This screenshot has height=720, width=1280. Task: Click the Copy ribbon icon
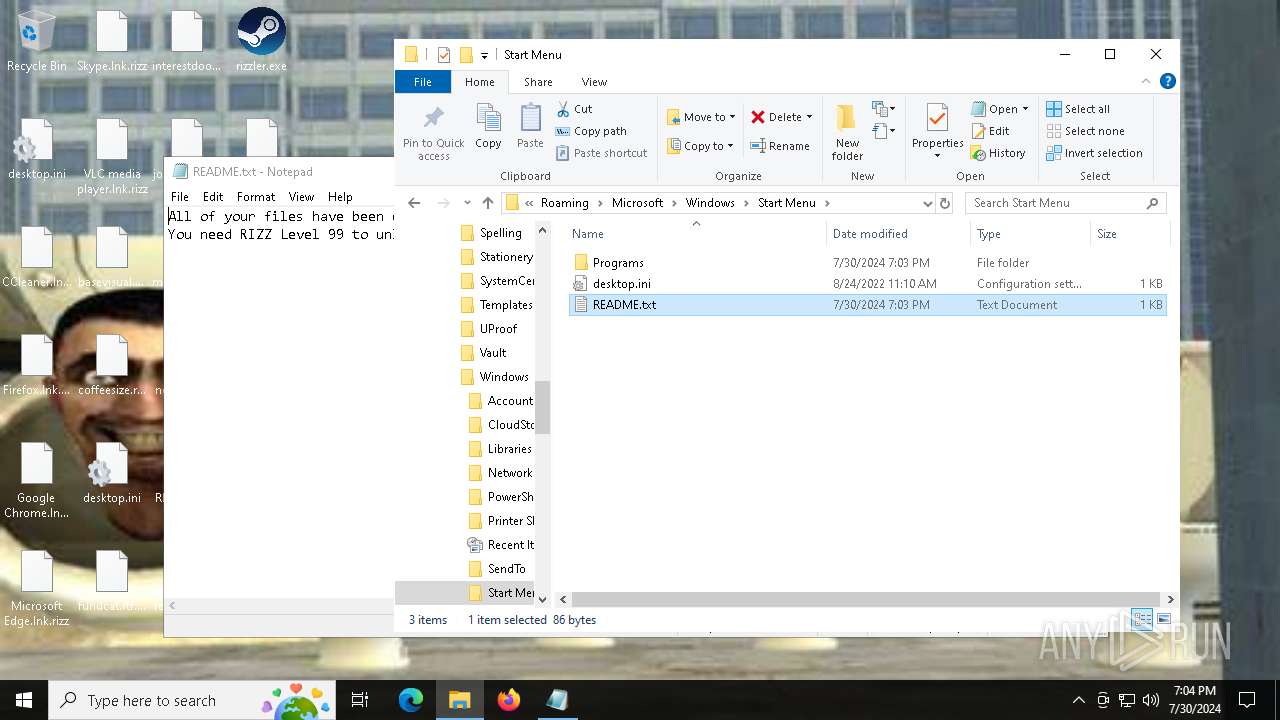488,127
